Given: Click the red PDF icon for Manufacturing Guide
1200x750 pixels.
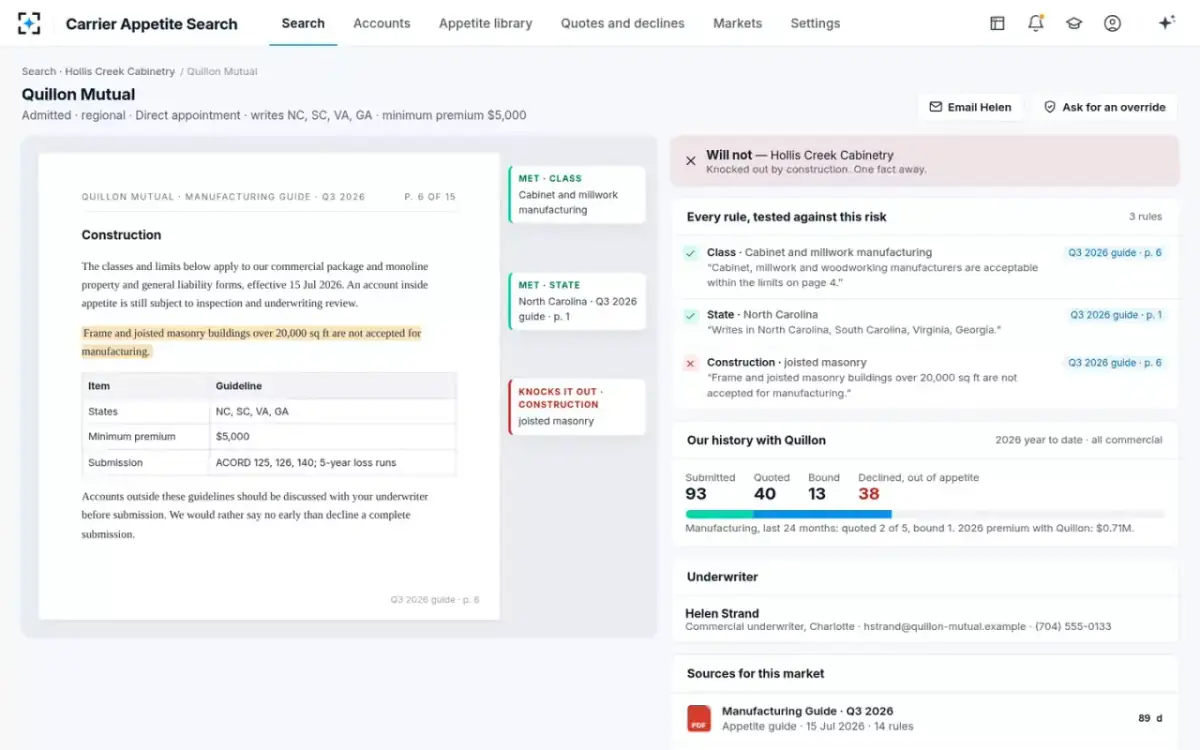Looking at the screenshot, I should point(698,718).
